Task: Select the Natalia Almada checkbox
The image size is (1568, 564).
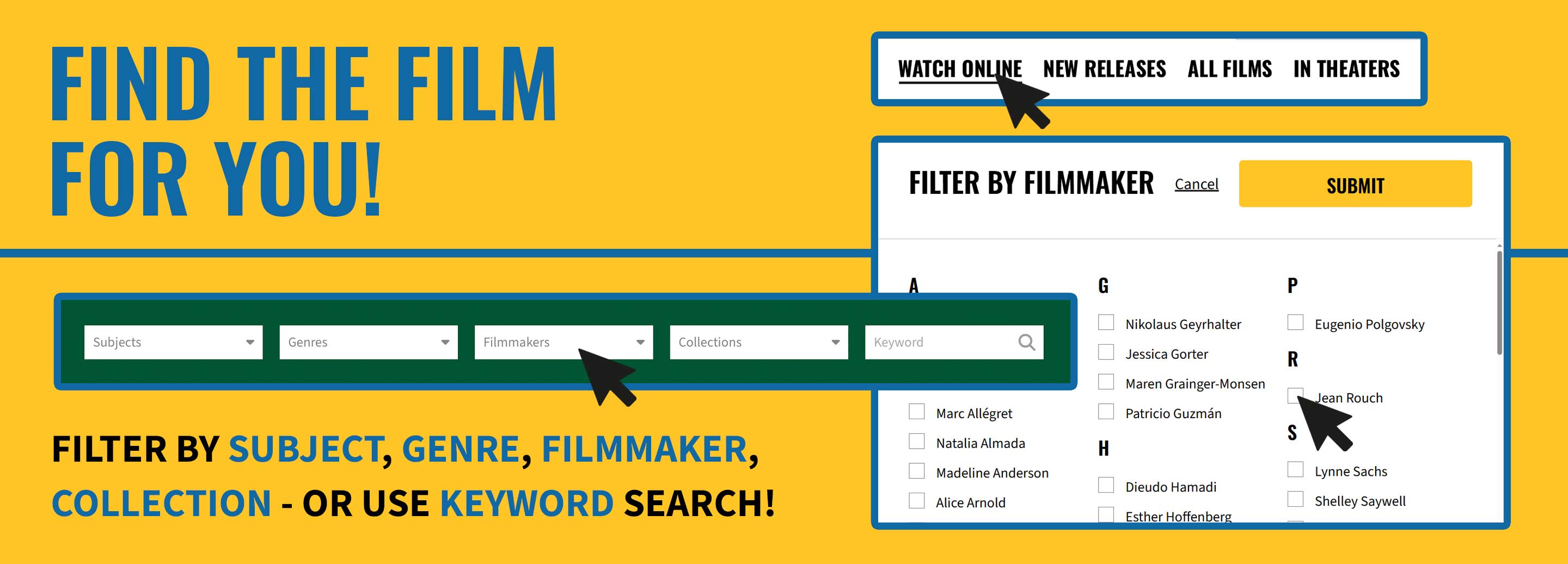Action: tap(917, 442)
